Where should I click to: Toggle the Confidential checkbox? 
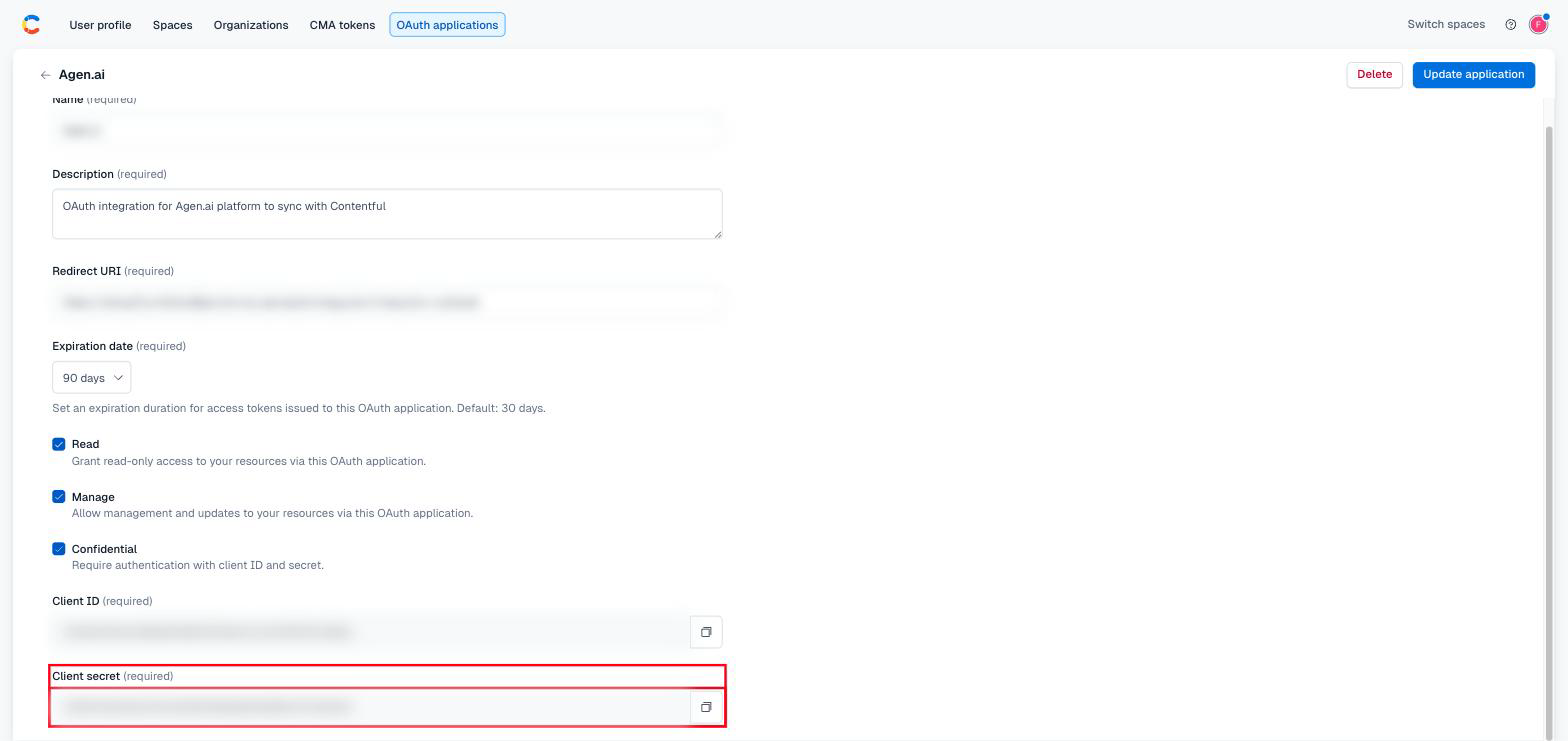click(x=59, y=549)
